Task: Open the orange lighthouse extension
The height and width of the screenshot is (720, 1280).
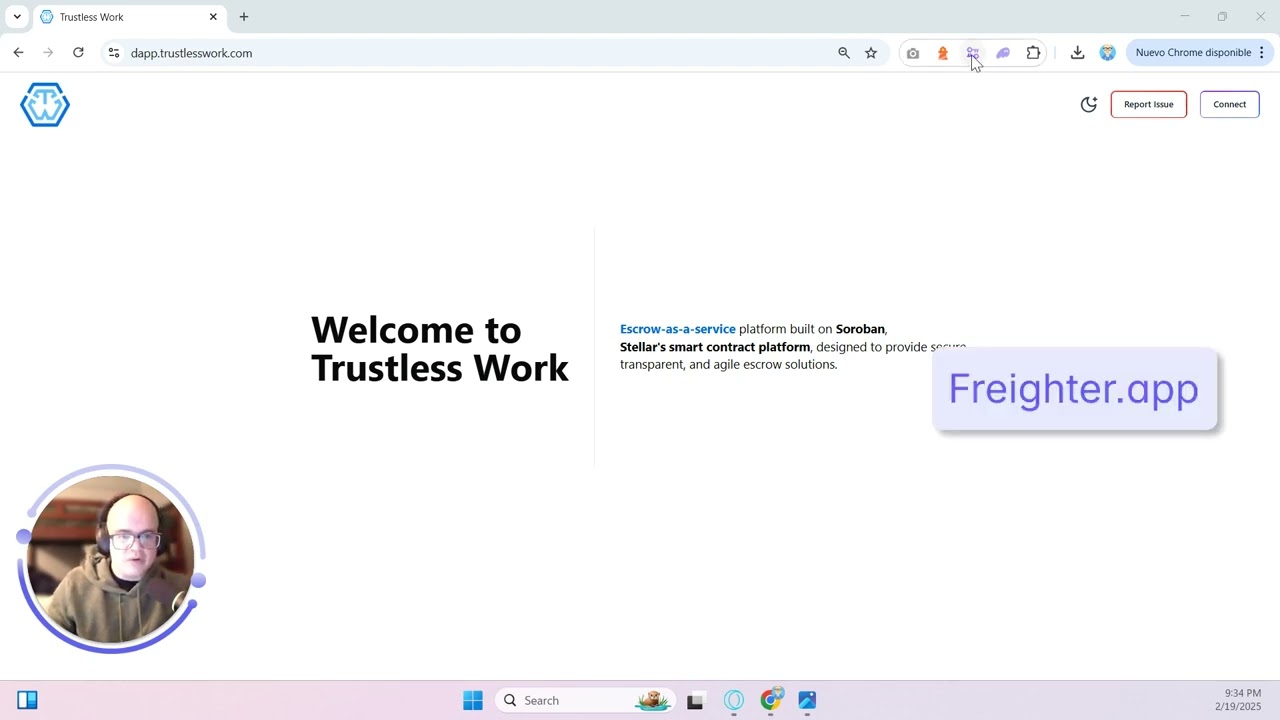Action: (943, 53)
